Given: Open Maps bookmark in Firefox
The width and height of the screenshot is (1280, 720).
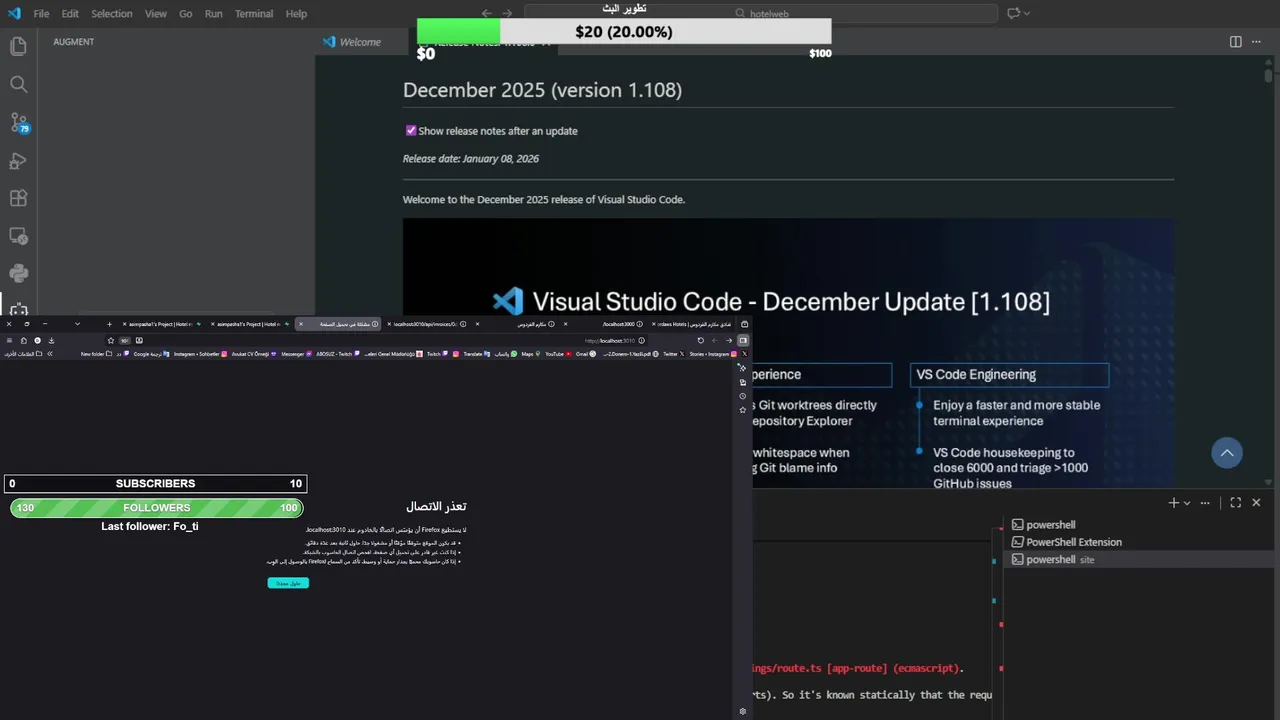Looking at the screenshot, I should point(531,353).
